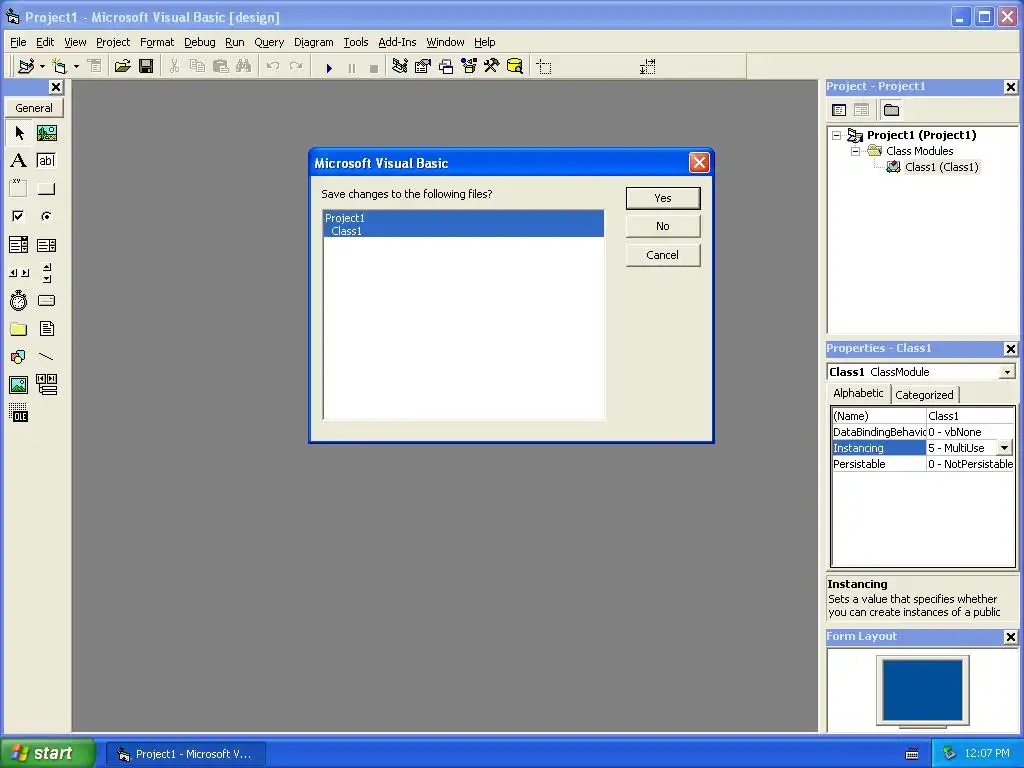Click the Open Project folder icon

point(122,66)
